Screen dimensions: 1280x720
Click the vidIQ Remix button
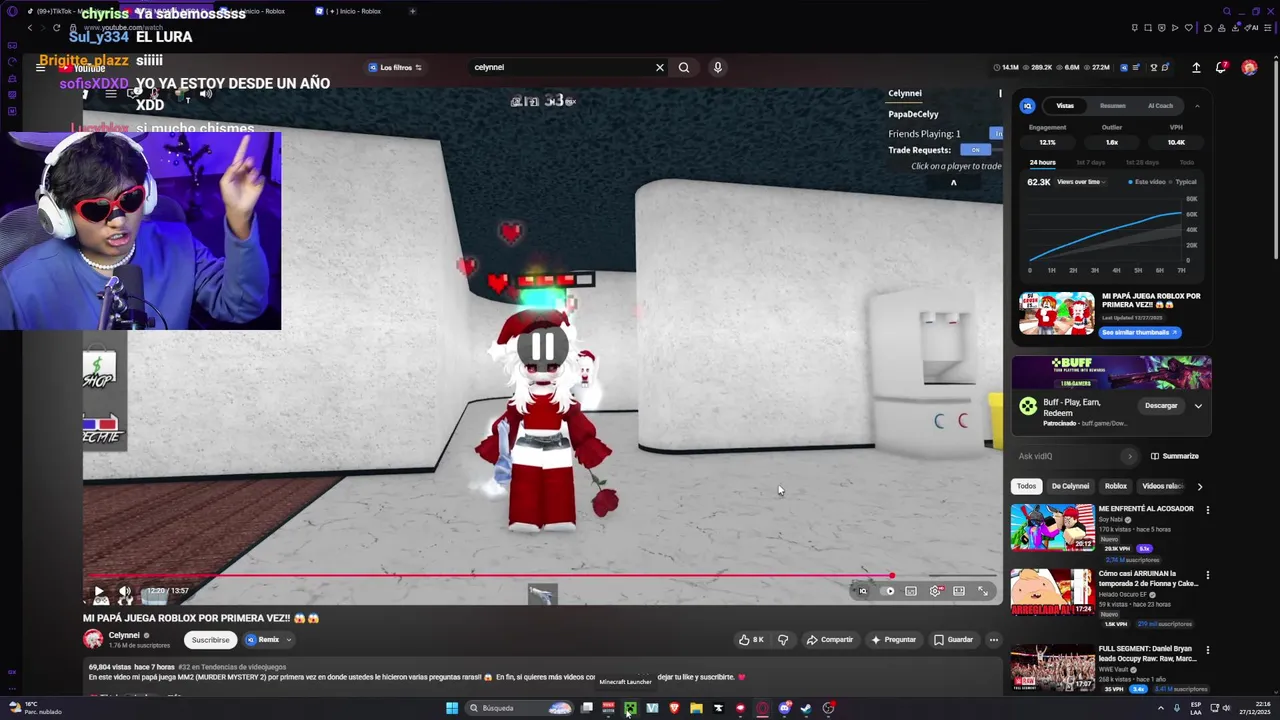262,640
